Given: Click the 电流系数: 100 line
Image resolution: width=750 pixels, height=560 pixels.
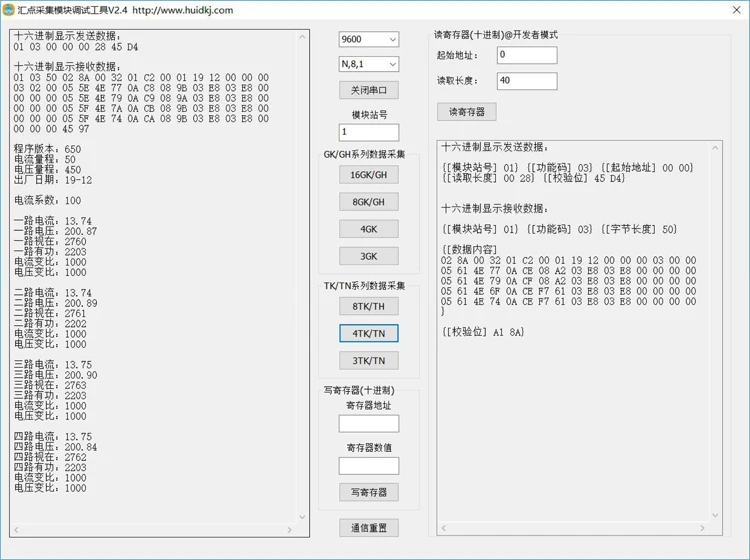Looking at the screenshot, I should pyautogui.click(x=47, y=200).
